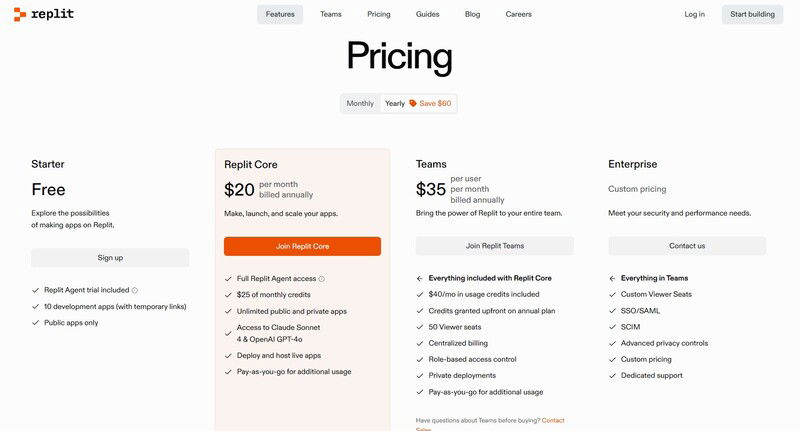Screen dimensions: 800x431
Task: Go to the Pricing navigation item
Action: pyautogui.click(x=379, y=14)
